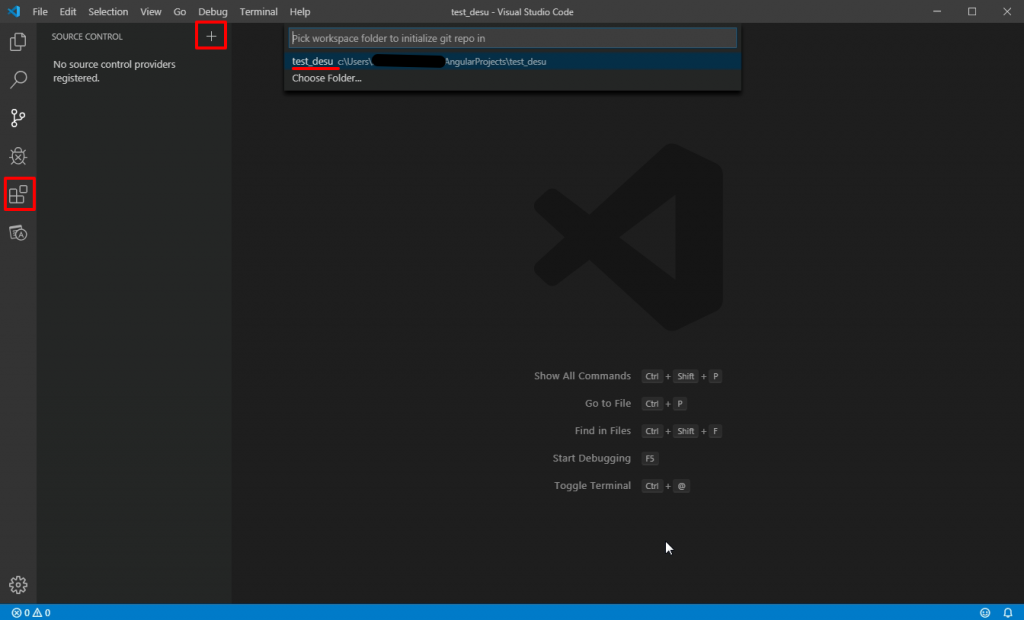Open the Help menu
Screen dimensions: 1024x620
tap(300, 12)
